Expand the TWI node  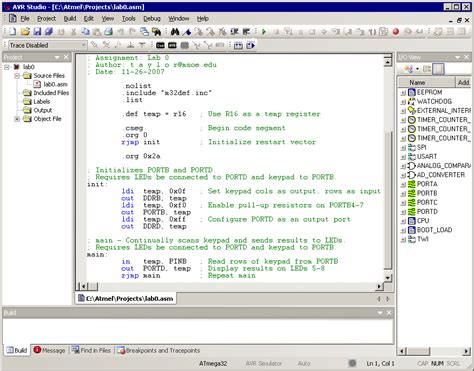coord(403,239)
